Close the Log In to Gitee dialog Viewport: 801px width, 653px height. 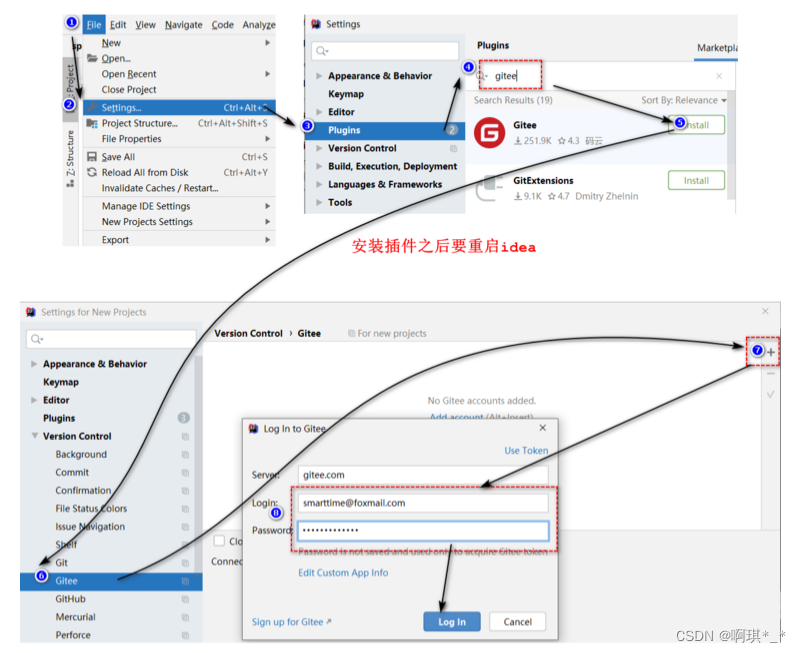coord(543,428)
